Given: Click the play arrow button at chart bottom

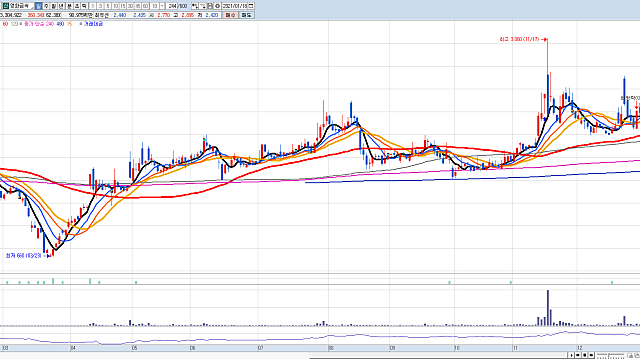Looking at the screenshot, I should 571,355.
